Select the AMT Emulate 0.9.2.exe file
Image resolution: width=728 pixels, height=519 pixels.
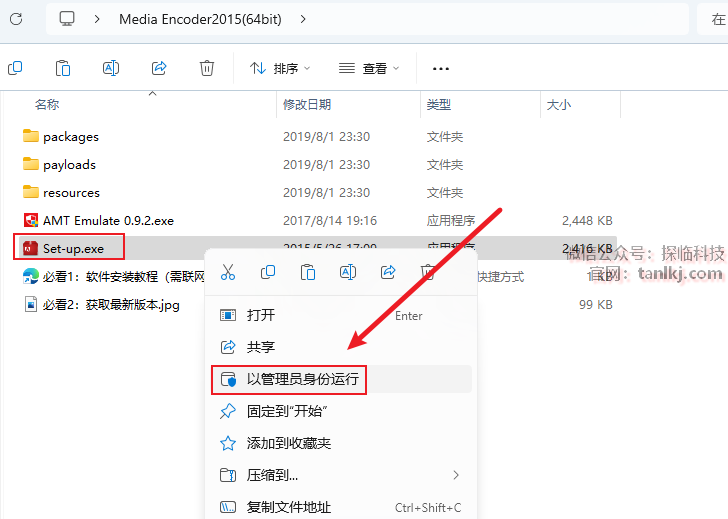point(108,221)
